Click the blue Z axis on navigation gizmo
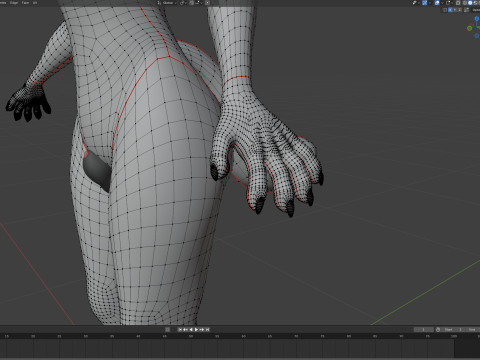Screen dimensions: 480x360 [477, 19]
